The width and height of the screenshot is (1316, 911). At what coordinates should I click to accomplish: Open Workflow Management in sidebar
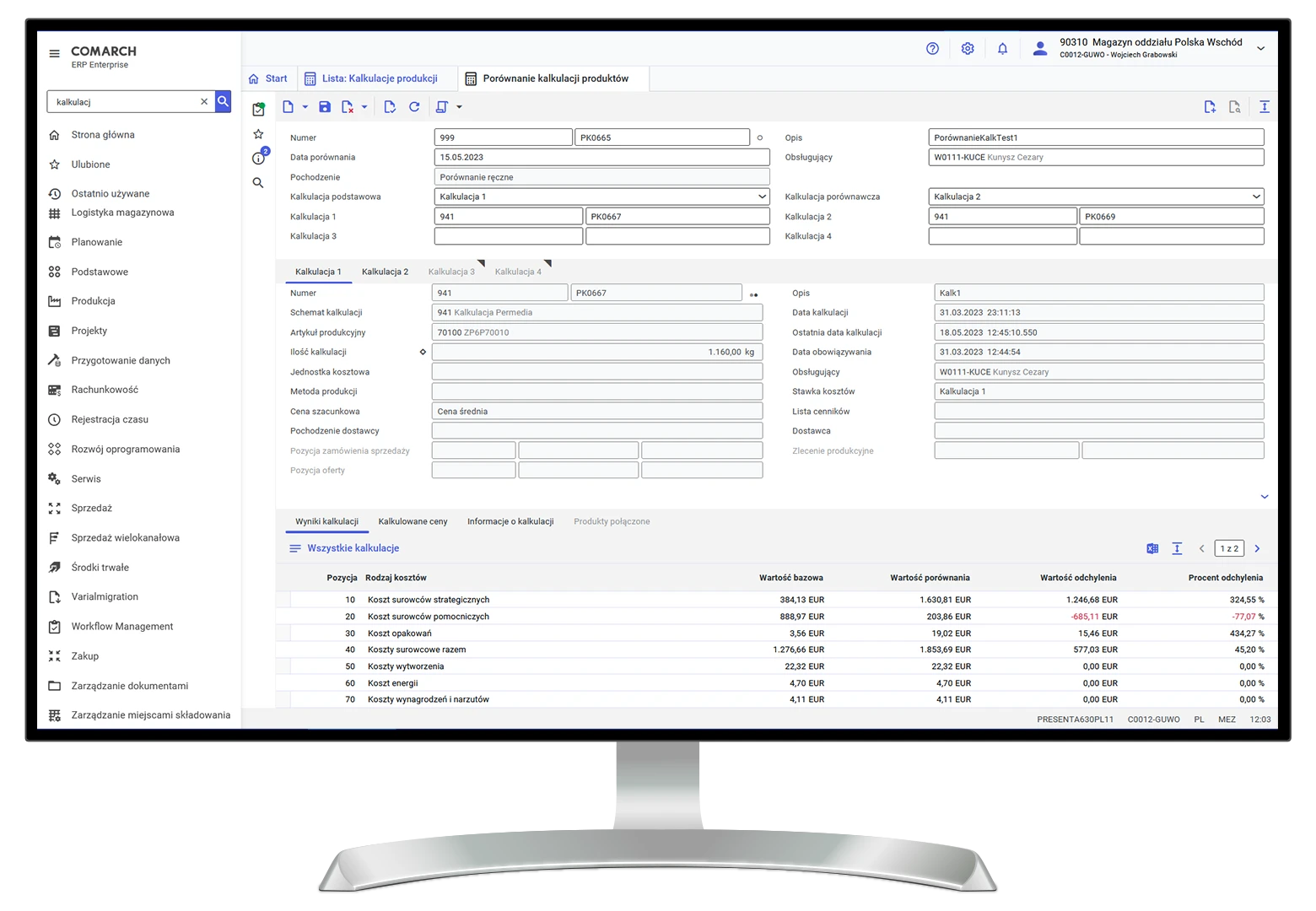[x=121, y=627]
